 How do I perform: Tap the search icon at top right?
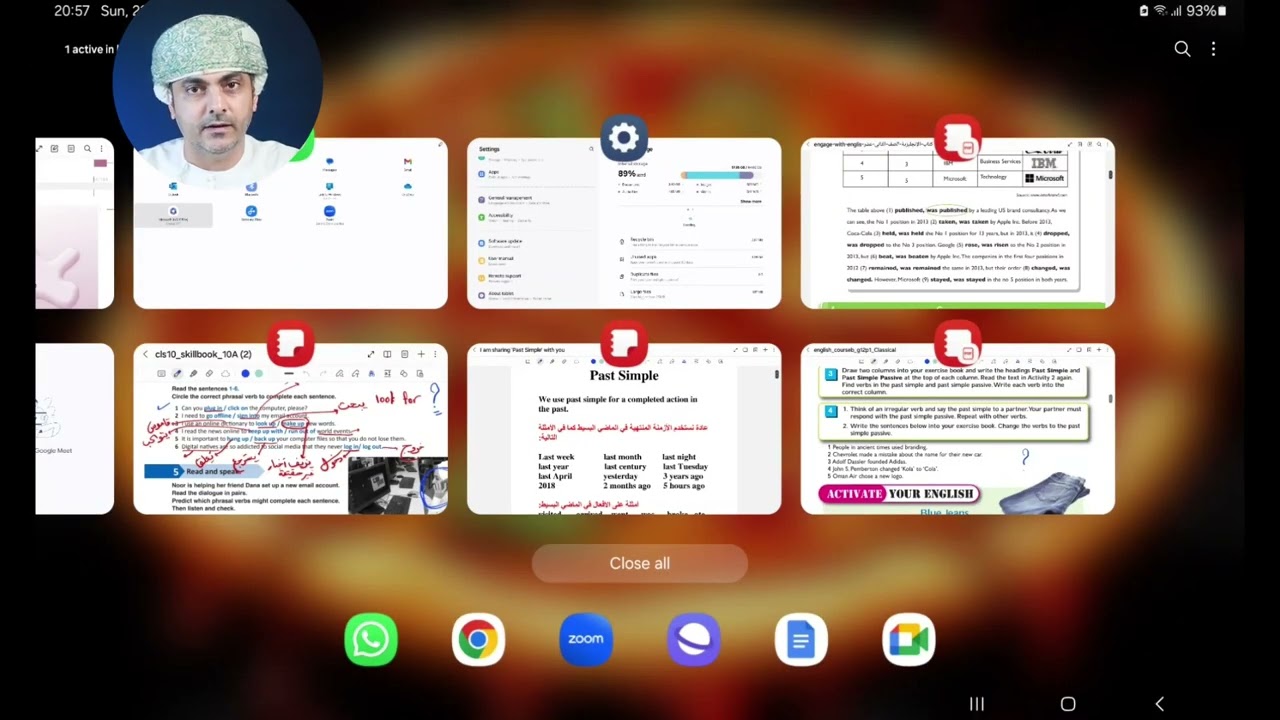pos(1182,49)
